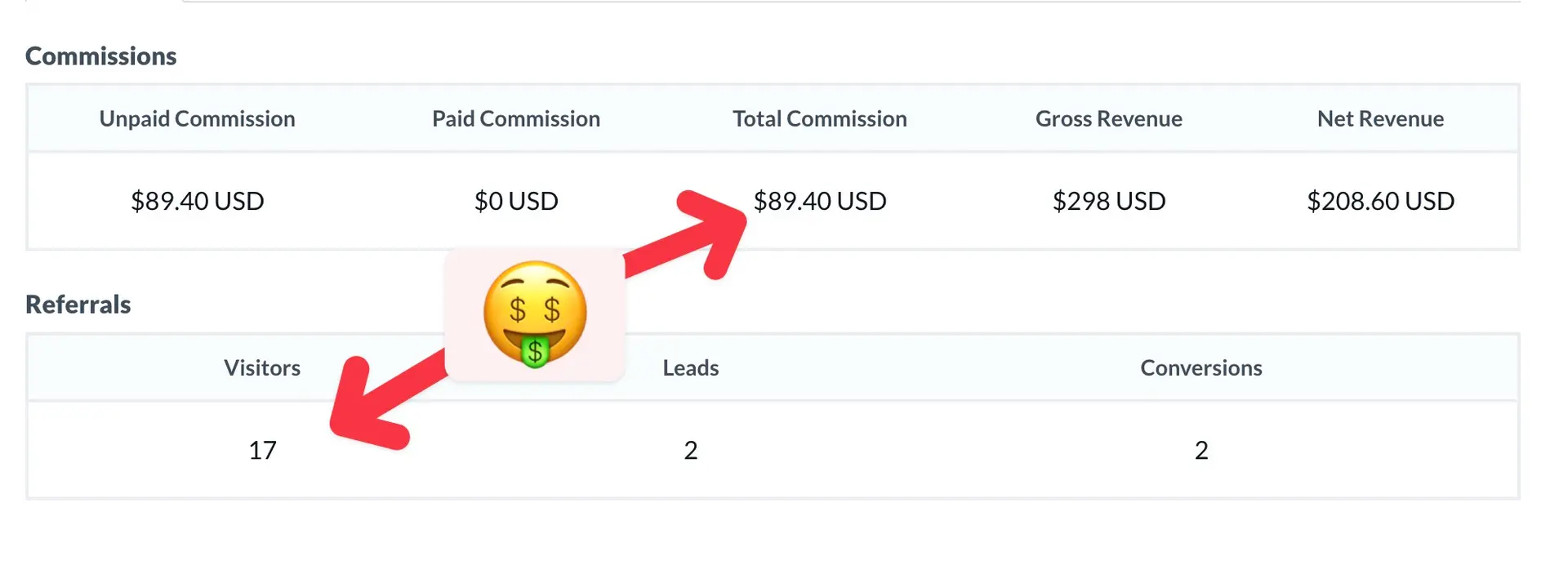Click the Visitors column header
The width and height of the screenshot is (1568, 565).
click(x=262, y=368)
